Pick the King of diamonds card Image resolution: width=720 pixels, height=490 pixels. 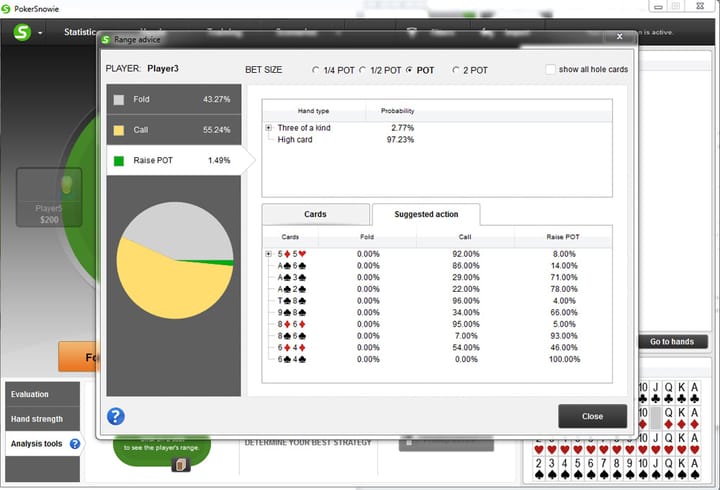pyautogui.click(x=682, y=418)
